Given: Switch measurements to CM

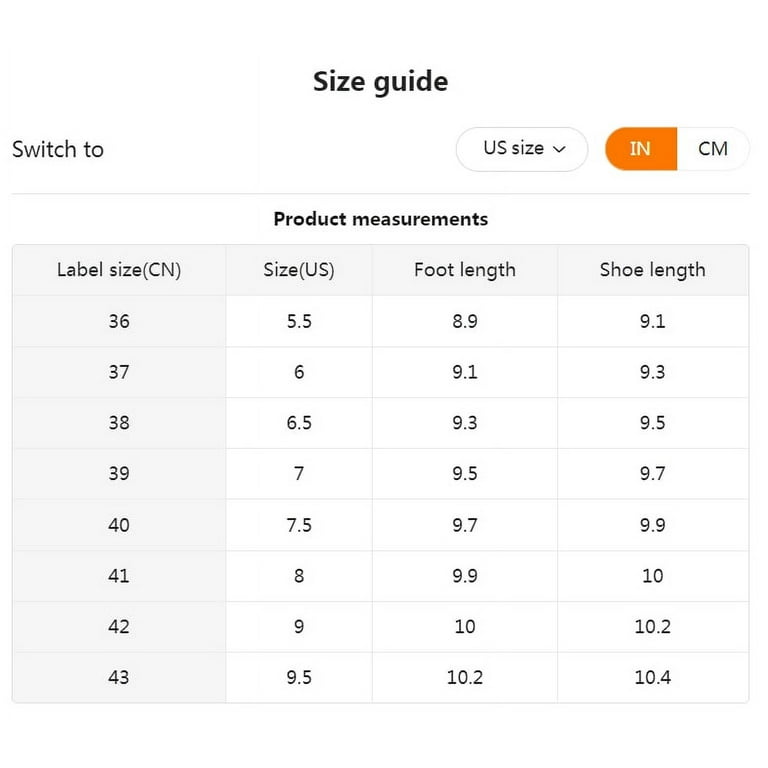Looking at the screenshot, I should tap(713, 149).
